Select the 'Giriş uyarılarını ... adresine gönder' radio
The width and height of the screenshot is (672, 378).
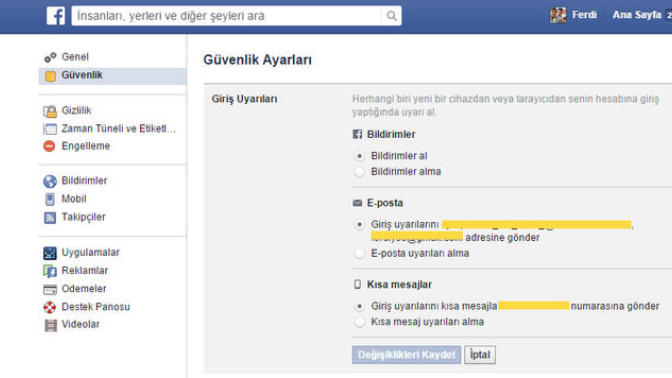point(360,225)
